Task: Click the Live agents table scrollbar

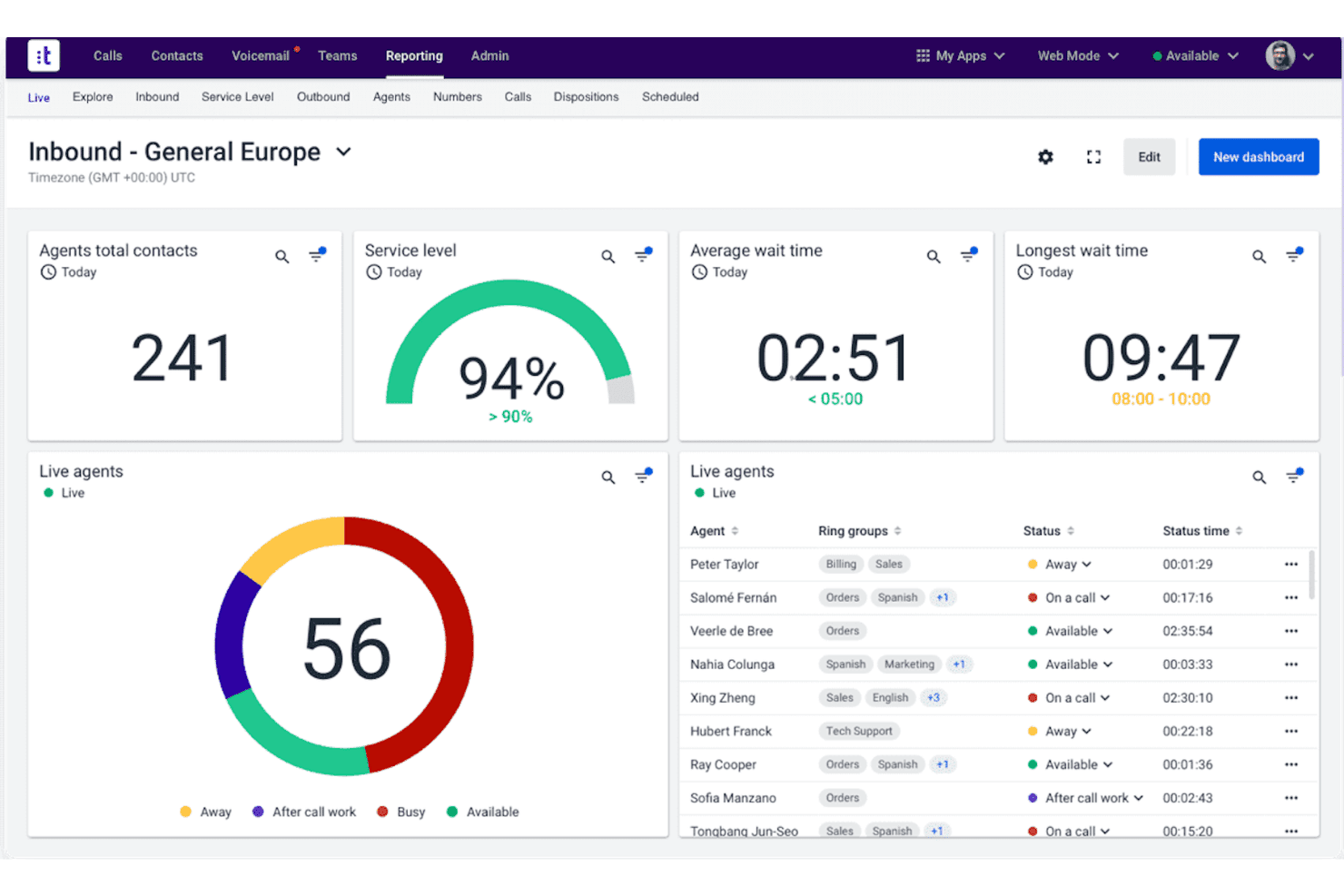Action: tap(1310, 575)
